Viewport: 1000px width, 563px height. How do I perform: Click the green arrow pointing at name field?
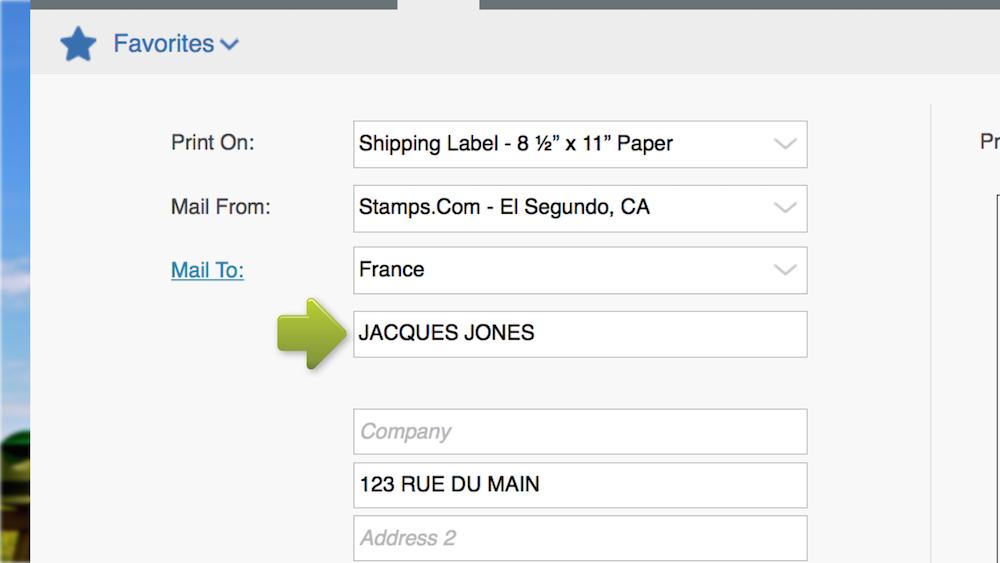(x=311, y=333)
